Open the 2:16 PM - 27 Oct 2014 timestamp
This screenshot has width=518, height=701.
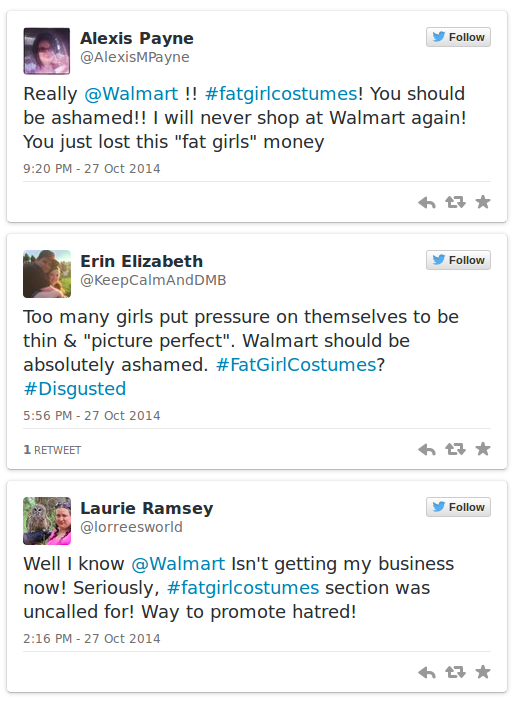click(92, 638)
